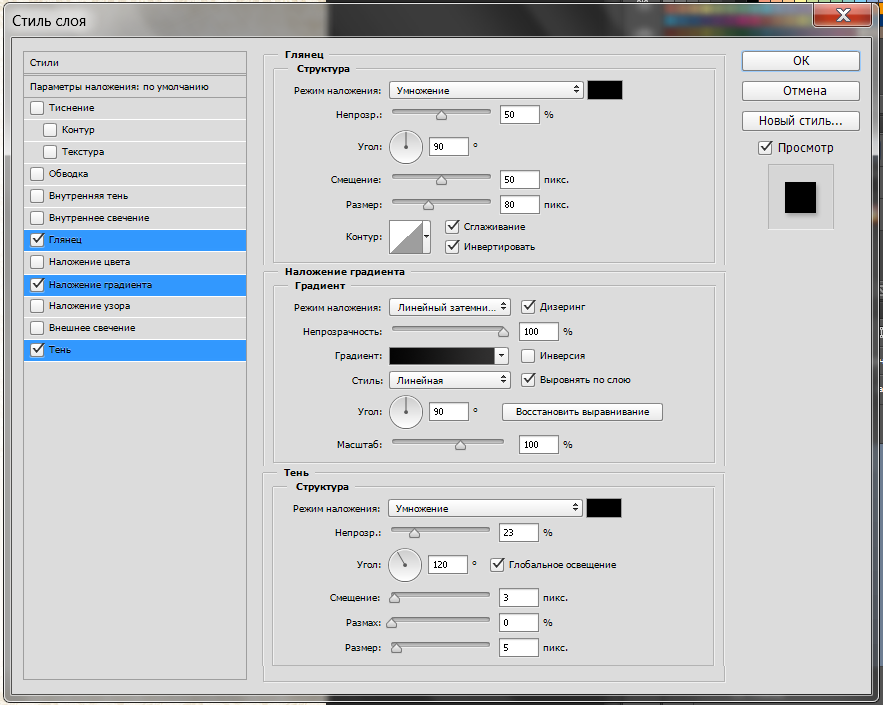This screenshot has height=705, width=883.
Task: Enable the Тиснение effect checkbox
Action: pyautogui.click(x=38, y=108)
